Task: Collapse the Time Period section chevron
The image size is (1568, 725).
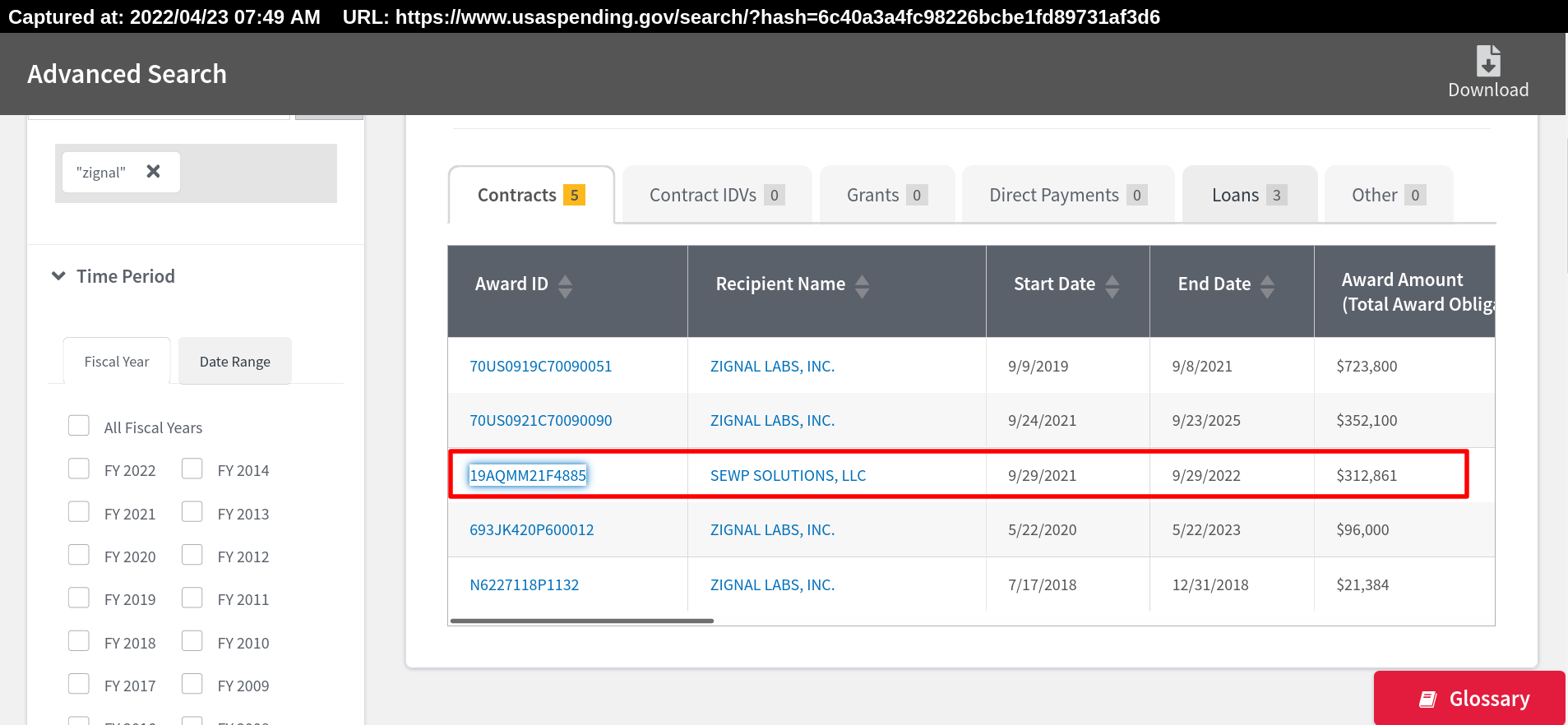Action: [58, 276]
